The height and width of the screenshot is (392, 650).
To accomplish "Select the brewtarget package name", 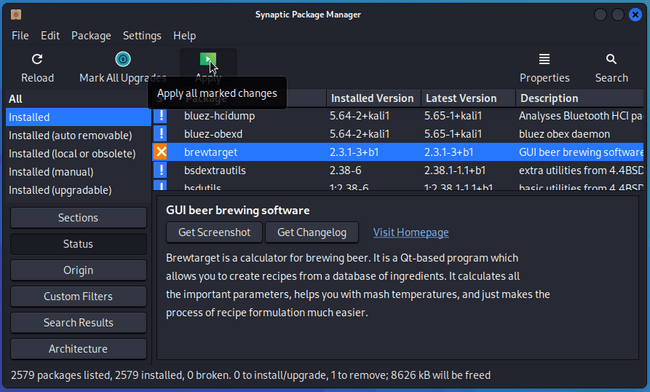I will (x=211, y=152).
